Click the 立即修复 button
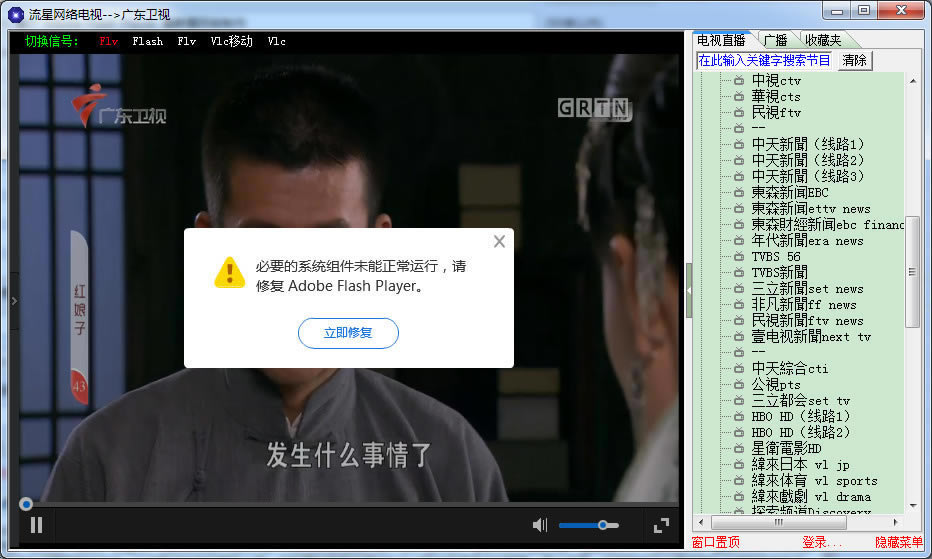Screen dimensions: 932x559 tap(348, 333)
